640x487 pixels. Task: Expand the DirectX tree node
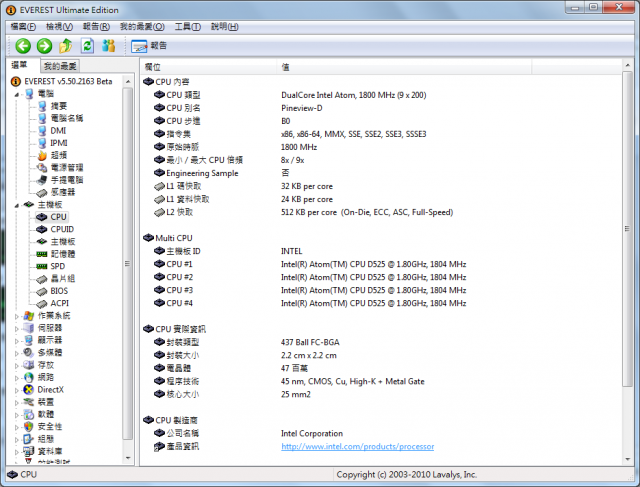[17, 390]
